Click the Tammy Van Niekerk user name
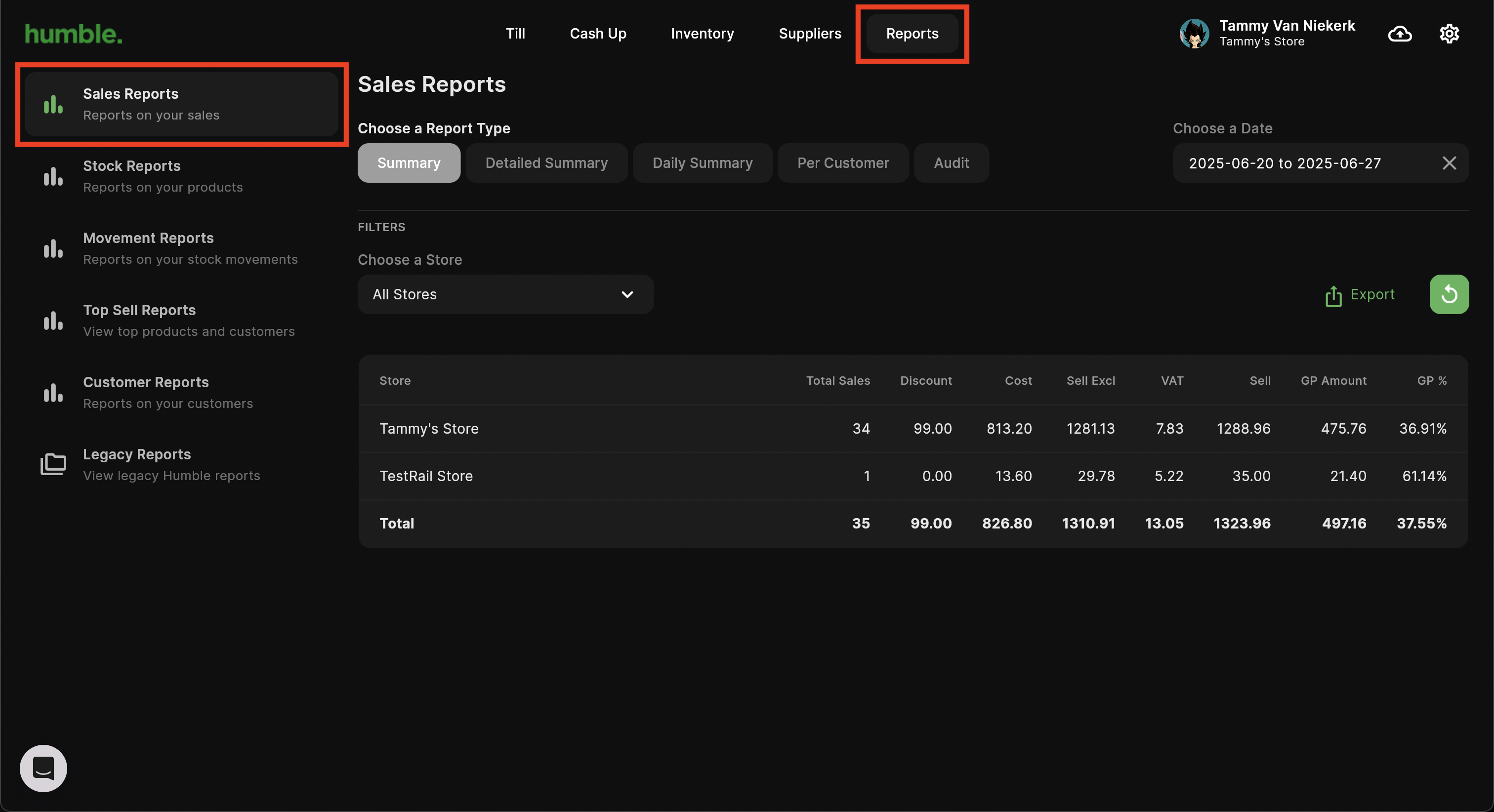 coord(1287,26)
